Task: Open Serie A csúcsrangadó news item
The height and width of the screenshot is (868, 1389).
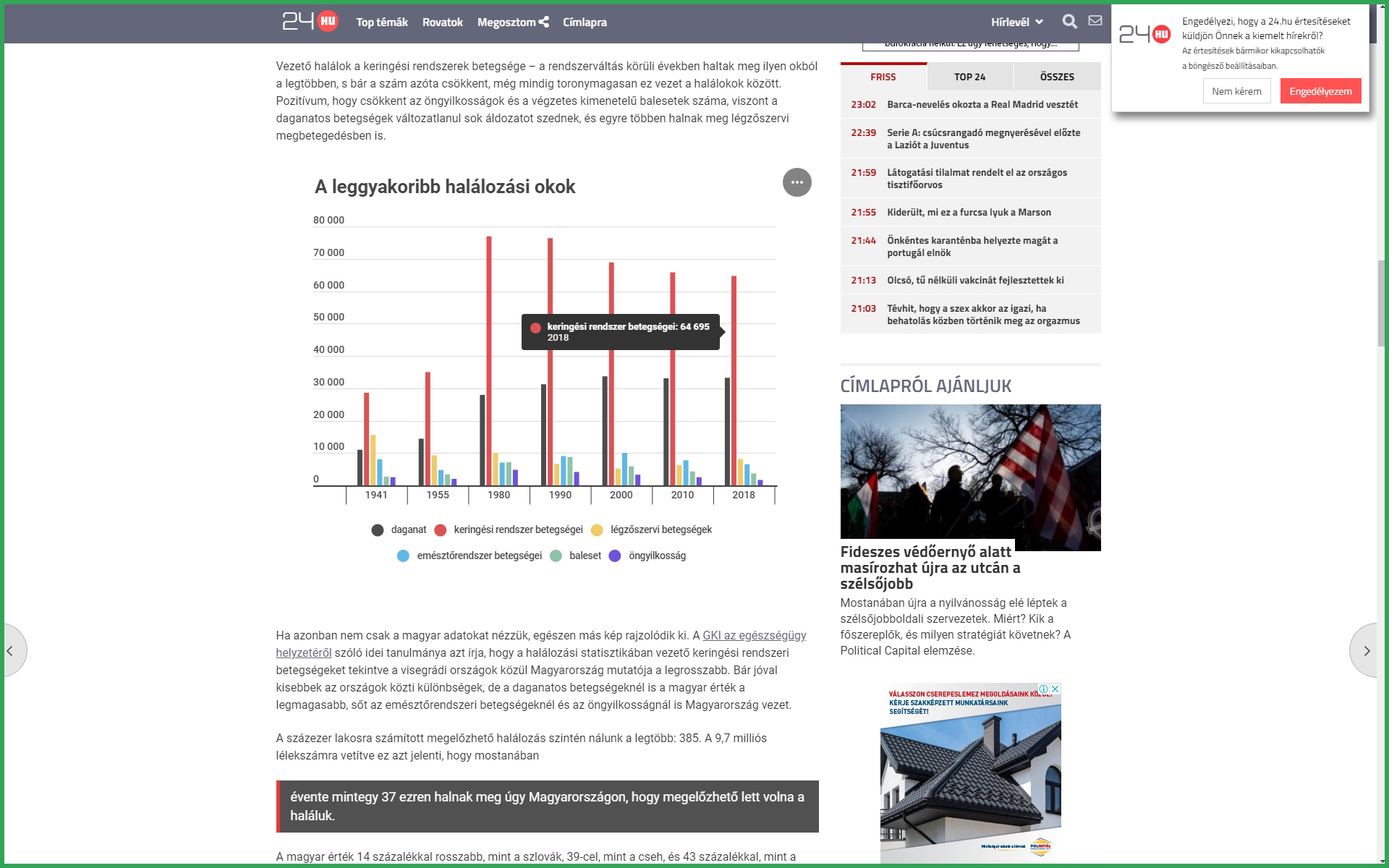Action: pyautogui.click(x=983, y=138)
